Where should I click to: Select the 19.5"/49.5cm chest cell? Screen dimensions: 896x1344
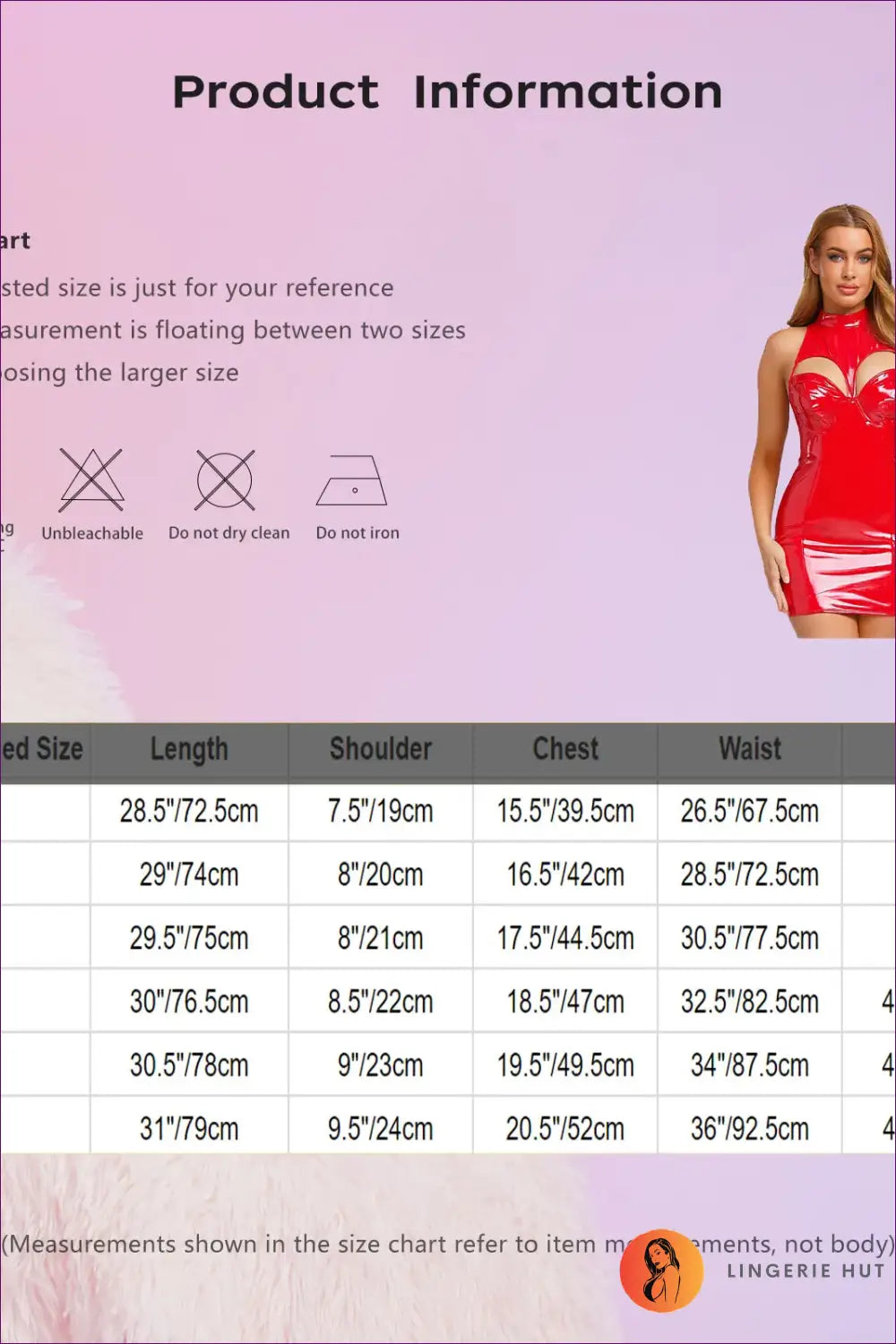click(565, 1065)
